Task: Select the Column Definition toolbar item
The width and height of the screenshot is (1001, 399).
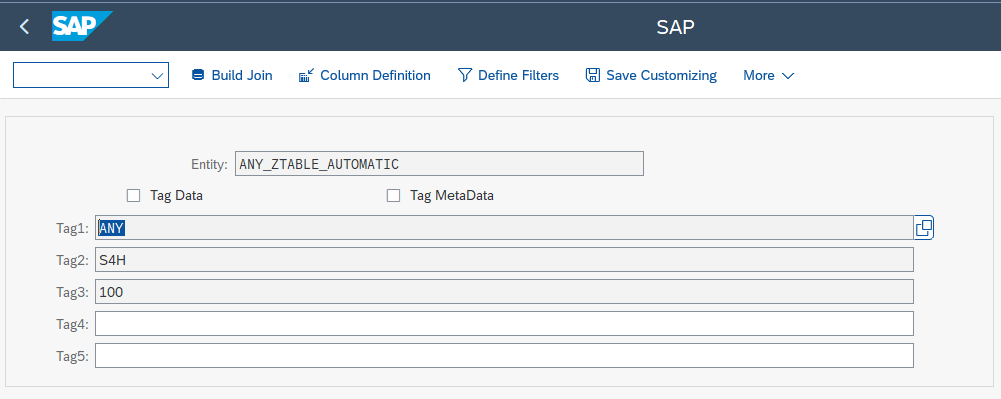Action: click(x=365, y=75)
